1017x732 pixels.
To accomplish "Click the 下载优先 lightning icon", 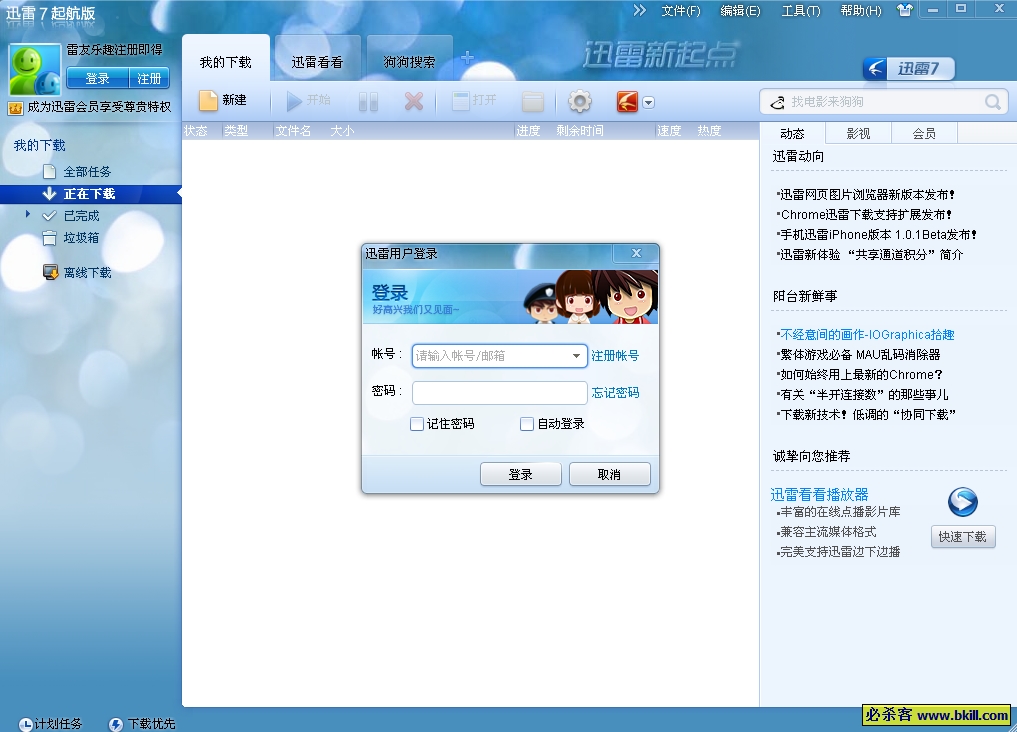I will (116, 724).
